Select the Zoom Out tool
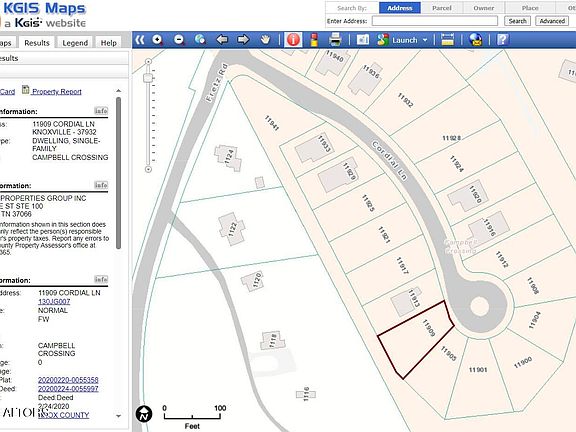The height and width of the screenshot is (432, 576). tap(179, 40)
